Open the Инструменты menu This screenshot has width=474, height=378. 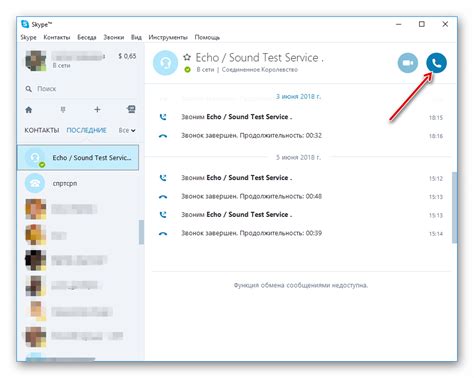coord(168,37)
